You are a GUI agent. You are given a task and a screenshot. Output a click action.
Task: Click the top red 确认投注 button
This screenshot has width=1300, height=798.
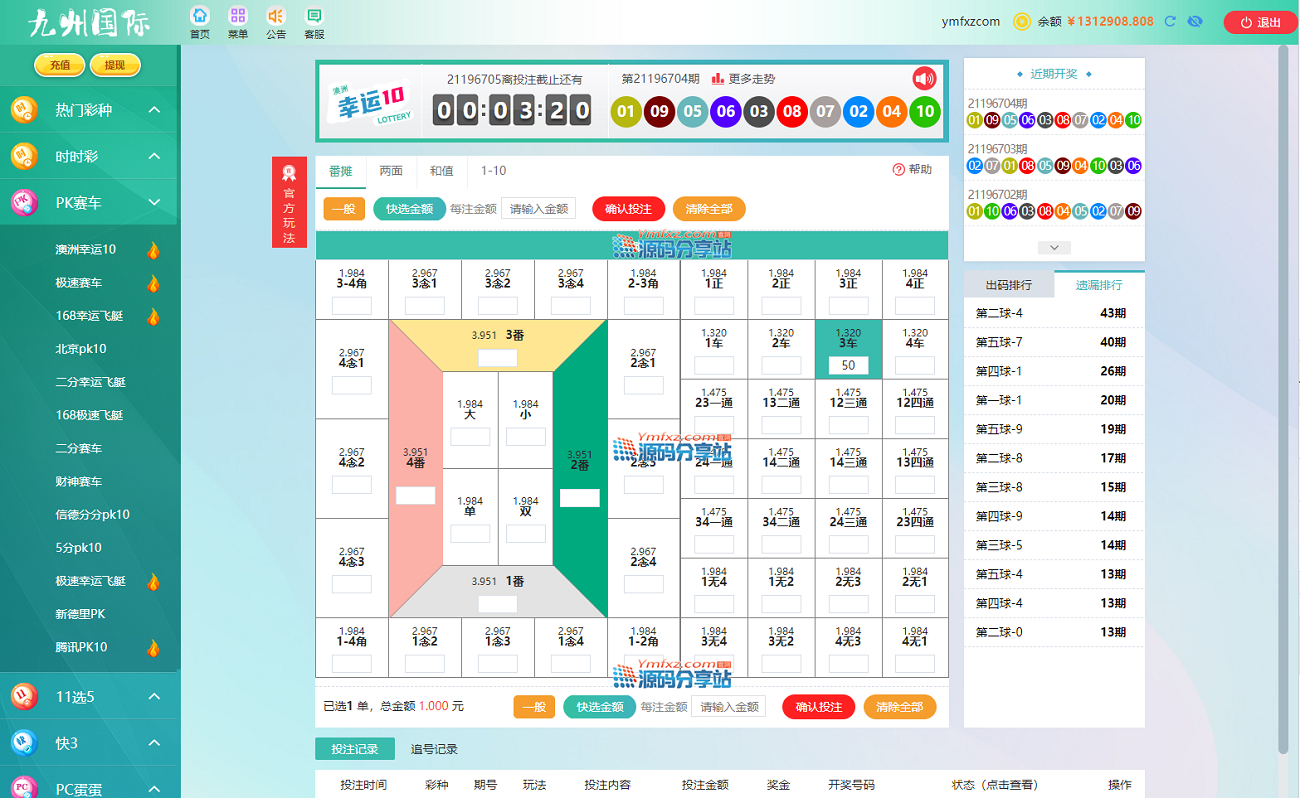(x=628, y=209)
